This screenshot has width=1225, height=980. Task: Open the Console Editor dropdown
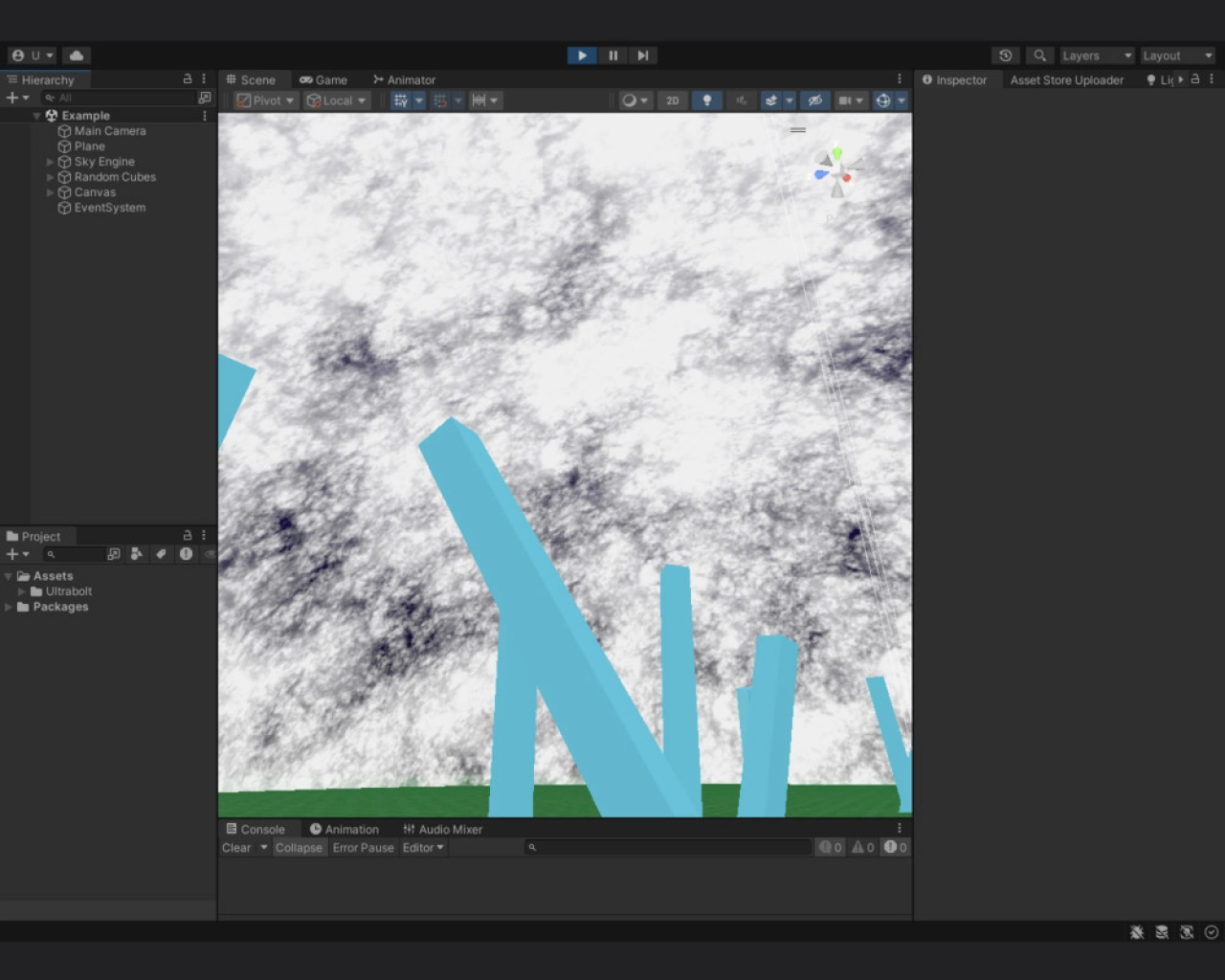coord(423,848)
